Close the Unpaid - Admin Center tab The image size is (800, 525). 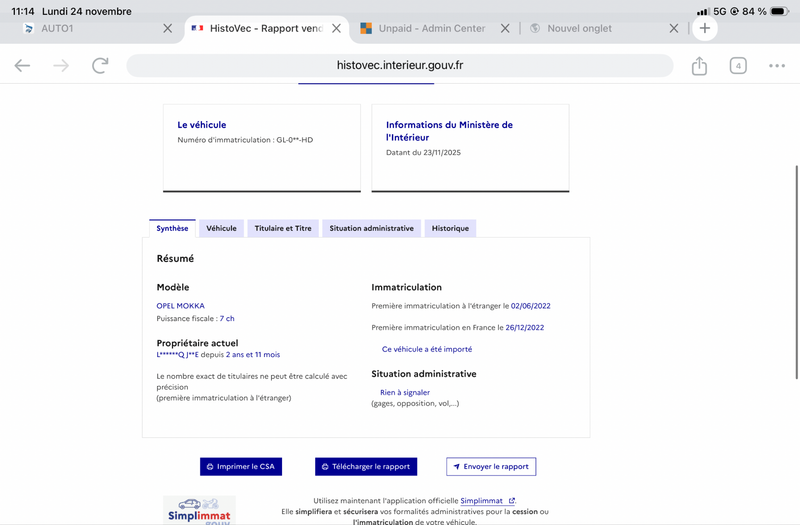coord(505,29)
